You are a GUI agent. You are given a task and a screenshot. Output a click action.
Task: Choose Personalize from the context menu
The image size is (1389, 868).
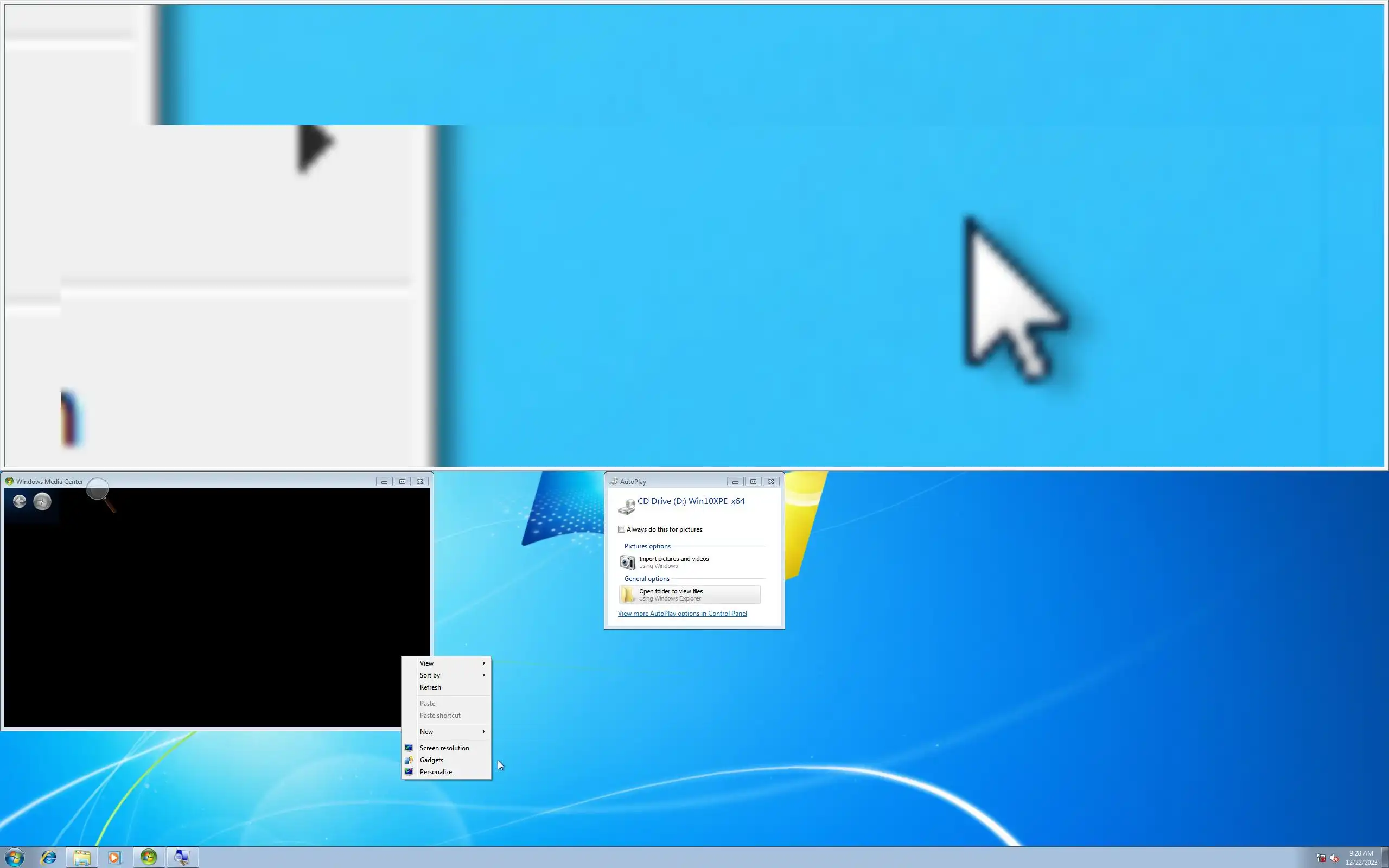tap(436, 771)
